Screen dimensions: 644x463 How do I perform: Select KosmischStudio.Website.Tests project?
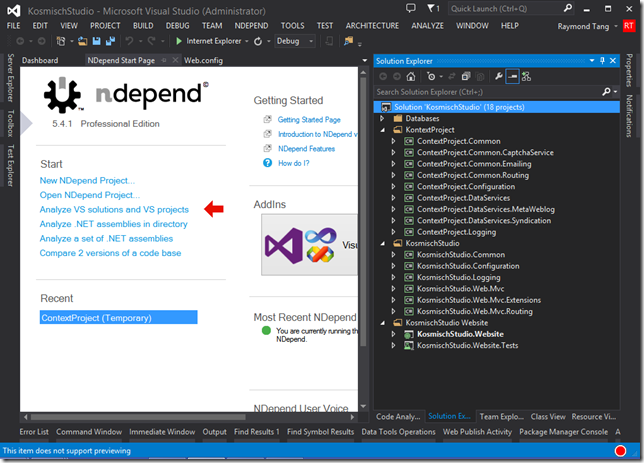click(x=467, y=346)
